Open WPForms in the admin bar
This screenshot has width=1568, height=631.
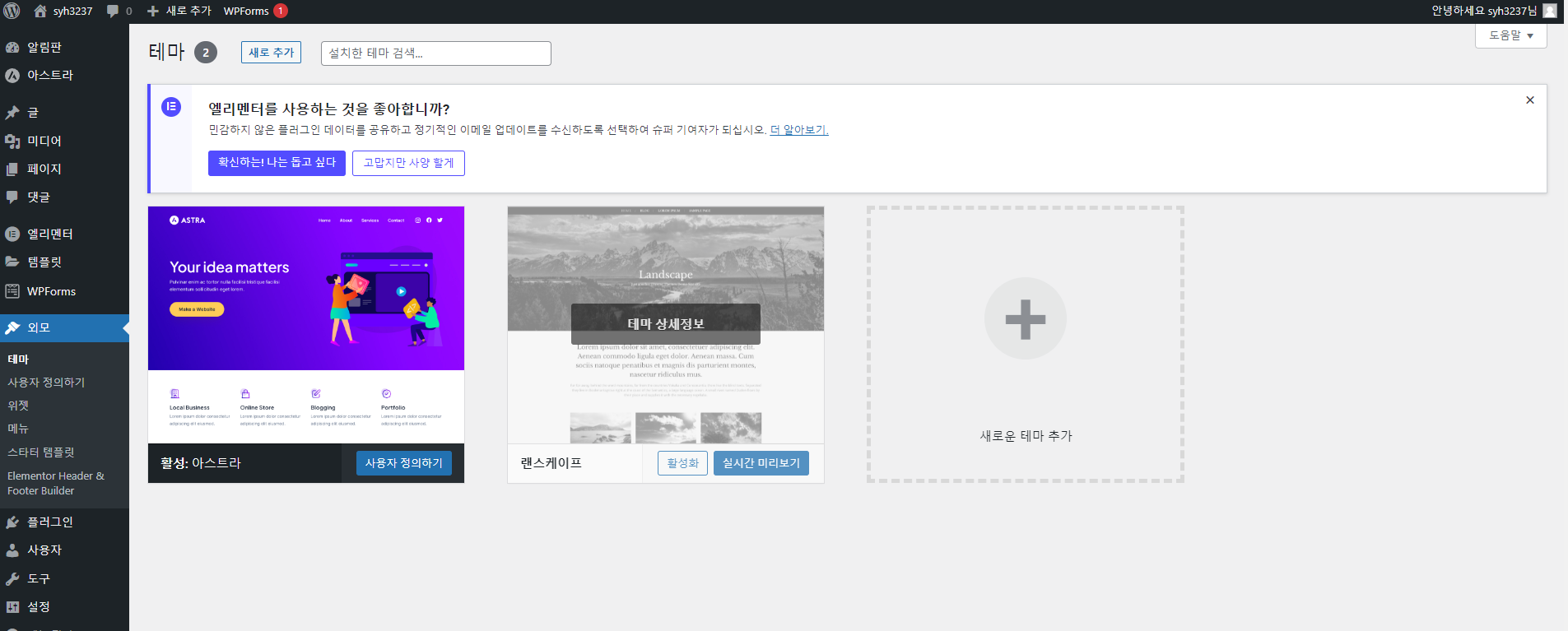[x=246, y=11]
